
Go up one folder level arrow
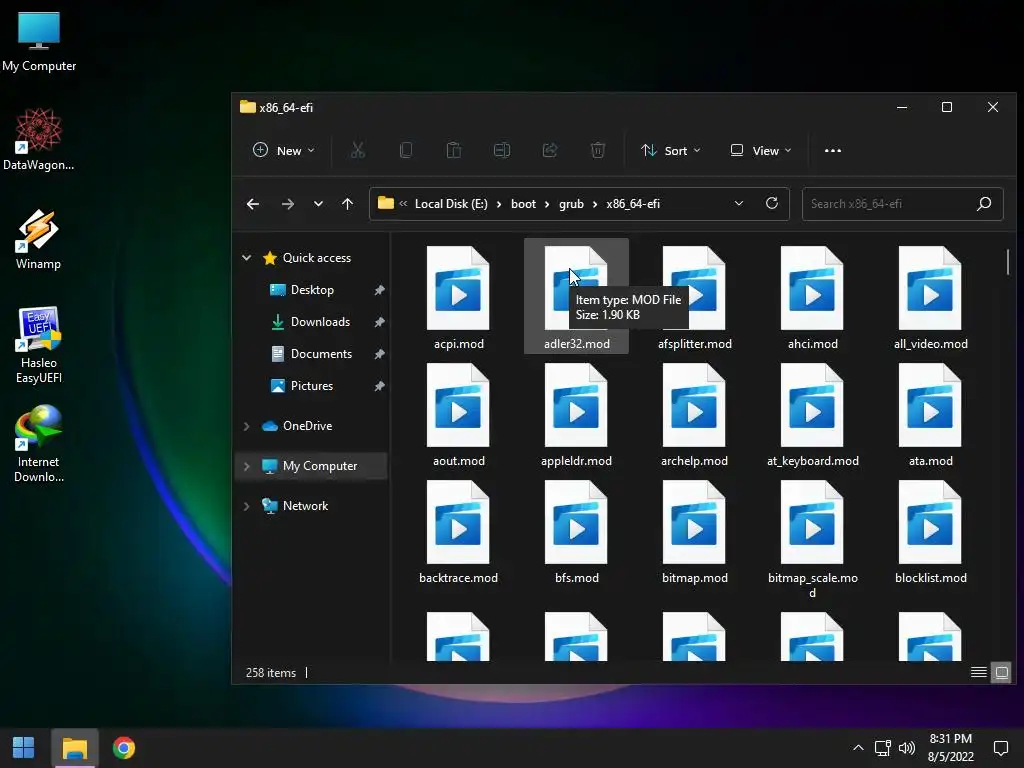(x=347, y=204)
